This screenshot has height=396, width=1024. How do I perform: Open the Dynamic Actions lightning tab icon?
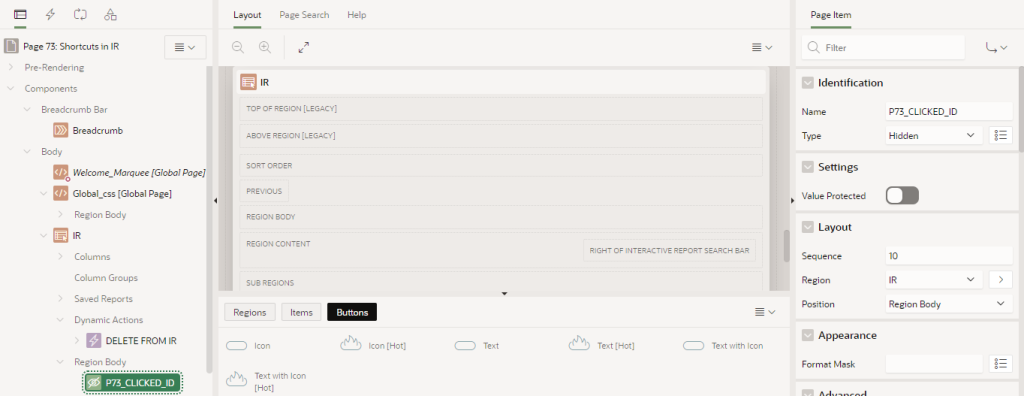point(50,14)
